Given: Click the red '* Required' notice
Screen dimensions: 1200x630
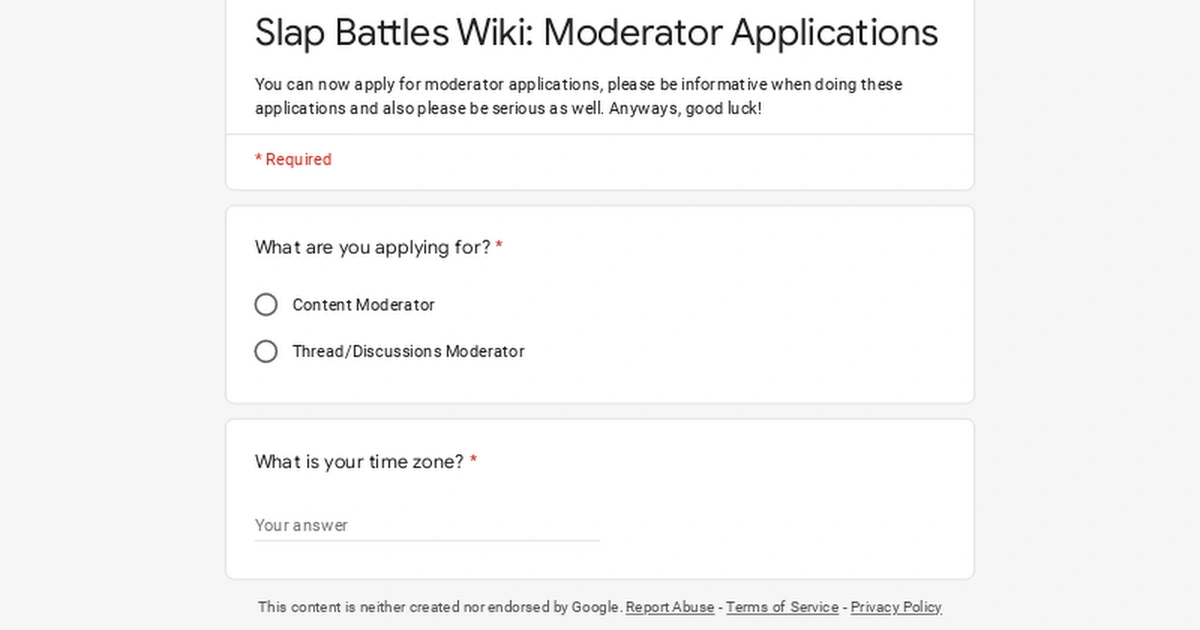Looking at the screenshot, I should tap(293, 159).
